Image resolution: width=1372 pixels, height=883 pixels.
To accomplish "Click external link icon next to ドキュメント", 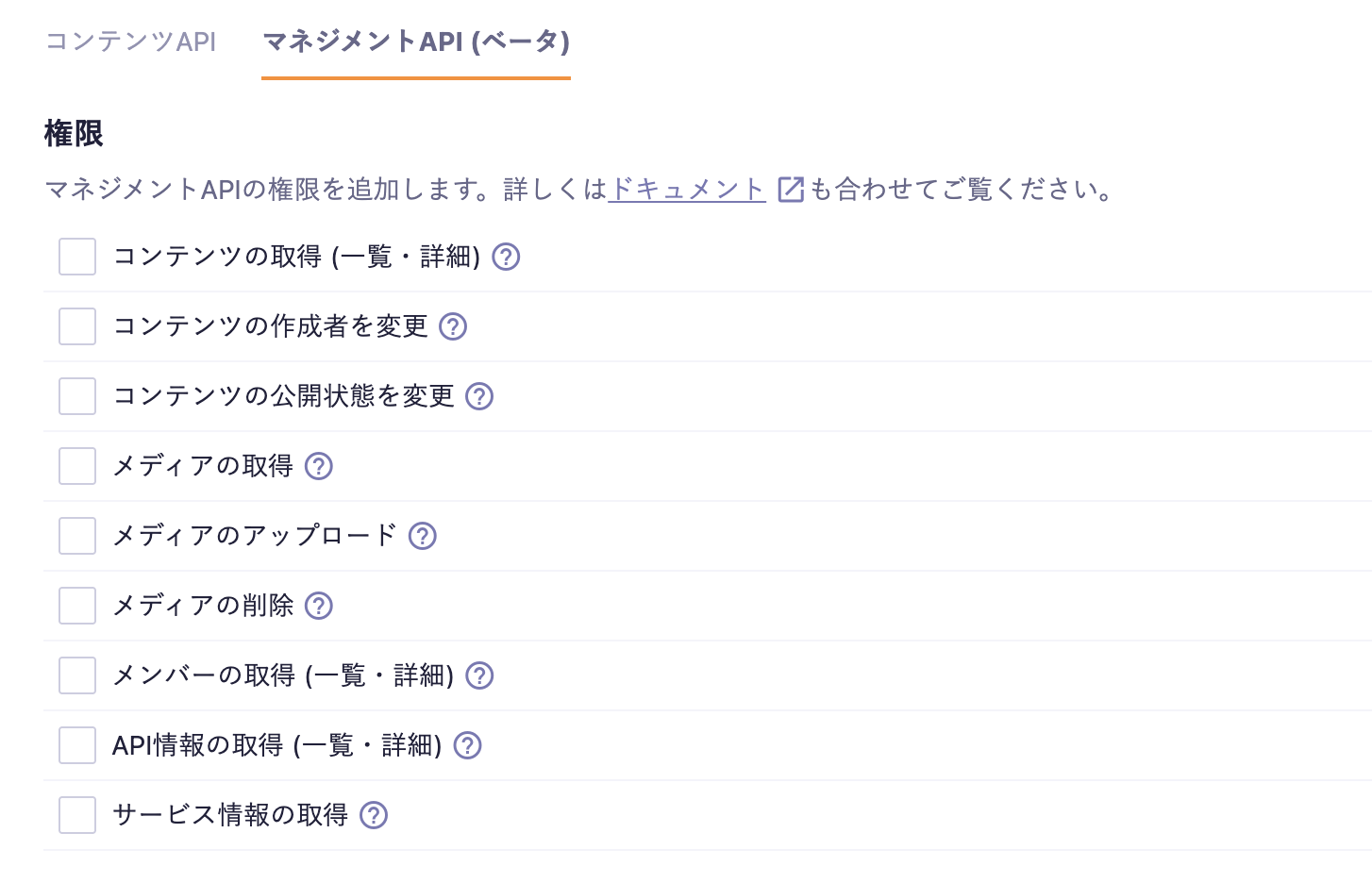I will tap(790, 190).
